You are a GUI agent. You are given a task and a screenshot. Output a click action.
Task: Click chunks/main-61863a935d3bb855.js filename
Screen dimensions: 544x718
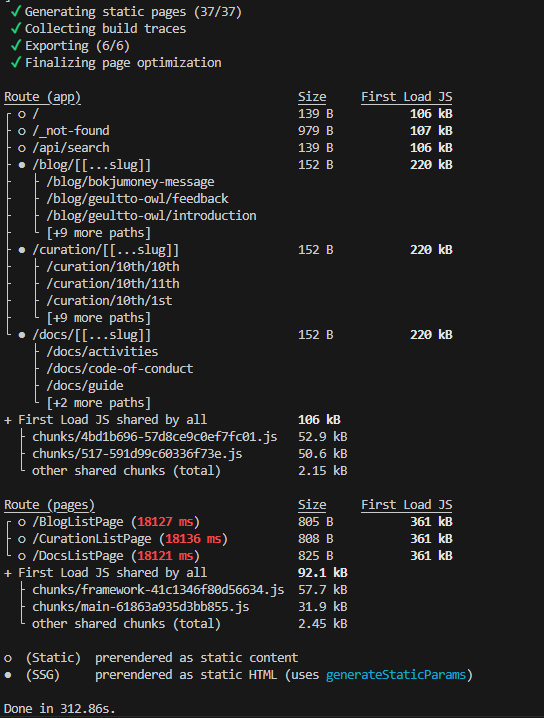[x=141, y=607]
